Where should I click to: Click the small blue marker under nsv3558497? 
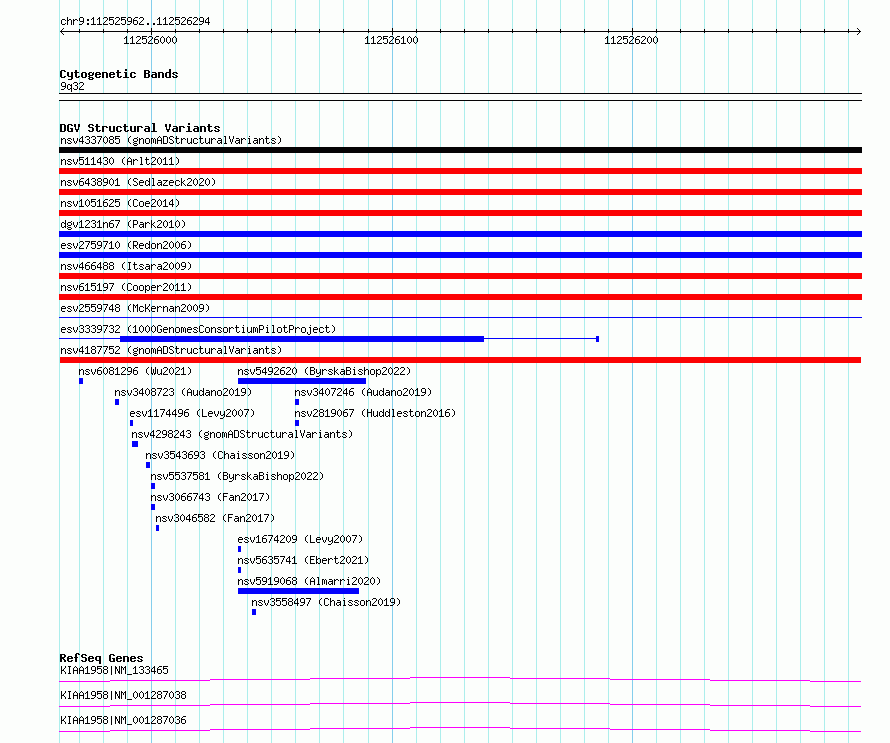(254, 612)
